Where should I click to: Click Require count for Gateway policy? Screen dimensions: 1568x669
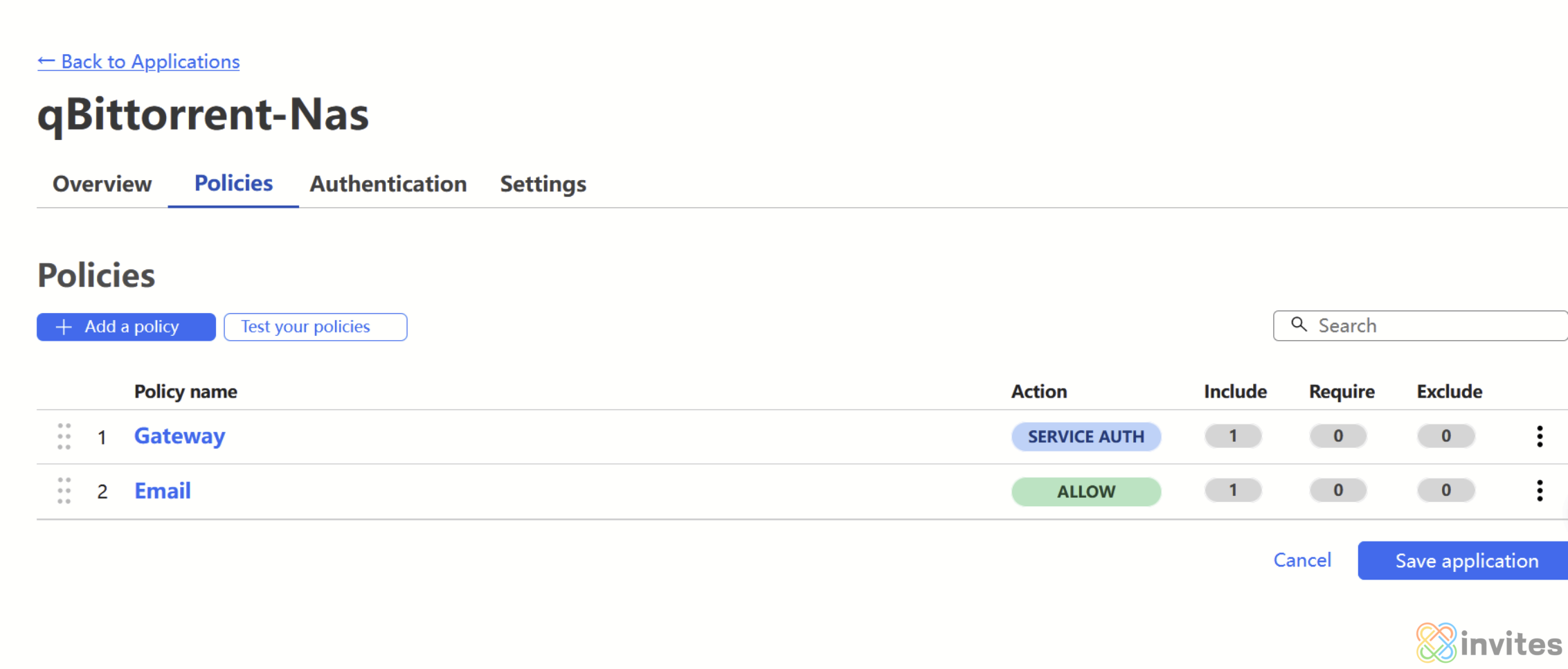pos(1338,436)
